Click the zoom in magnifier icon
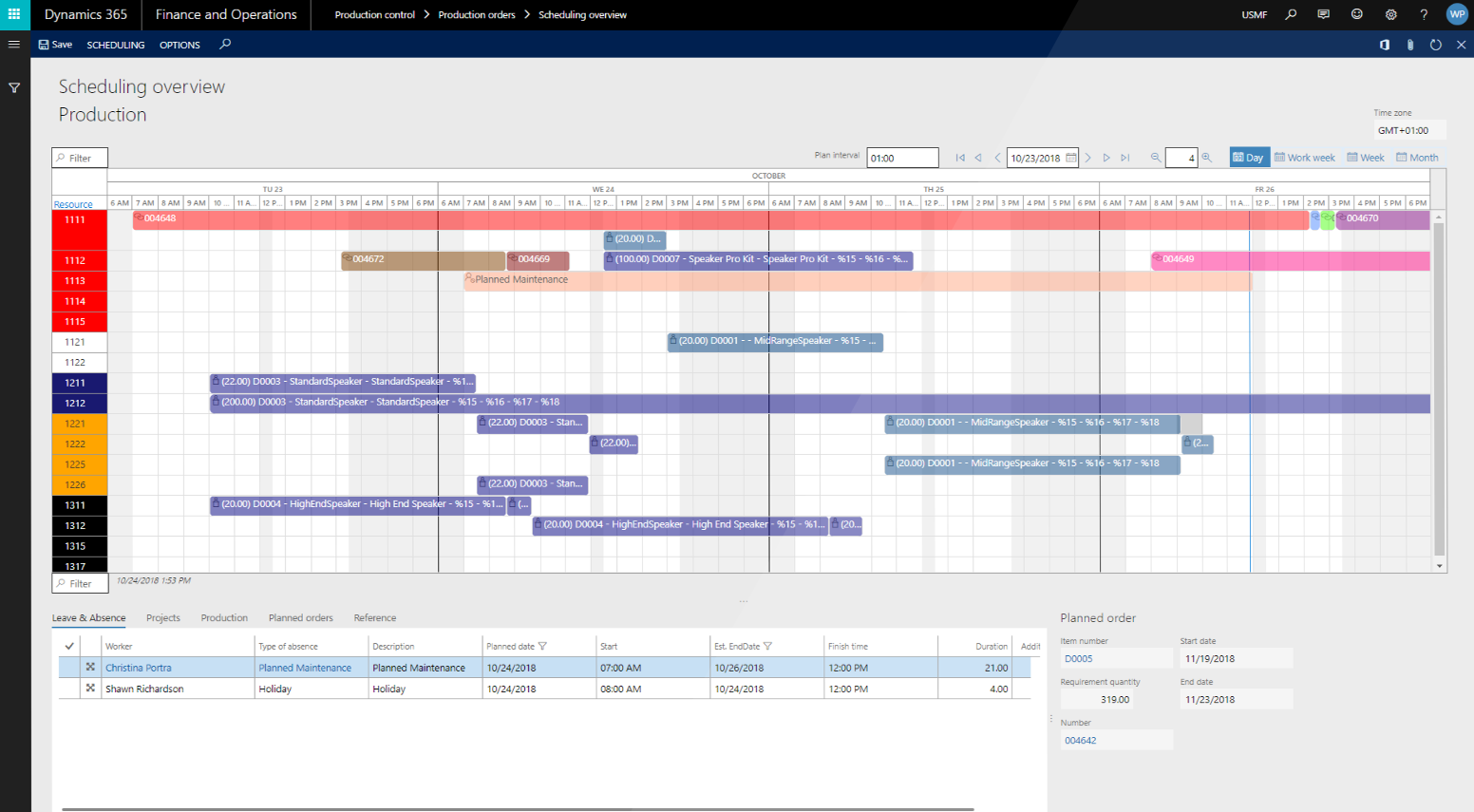The width and height of the screenshot is (1474, 812). (1206, 158)
